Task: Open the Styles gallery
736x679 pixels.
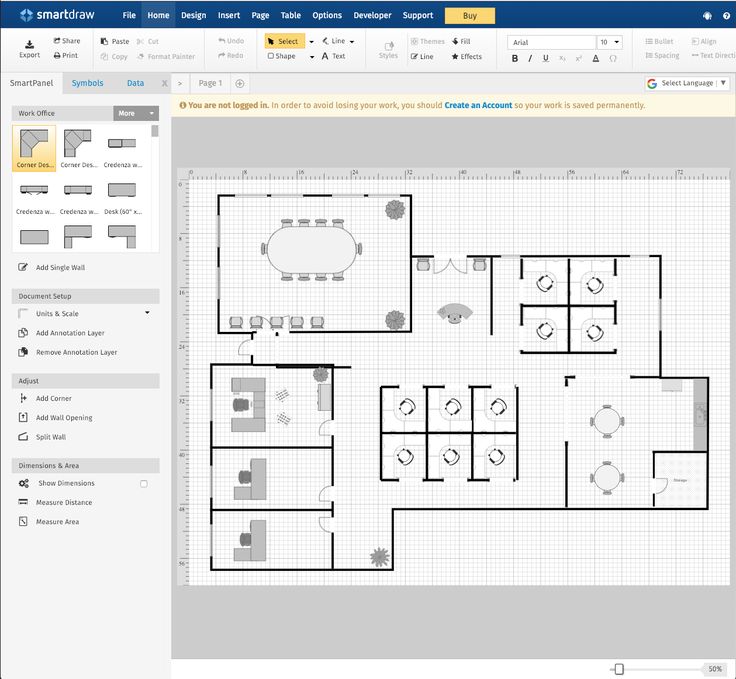Action: point(388,51)
